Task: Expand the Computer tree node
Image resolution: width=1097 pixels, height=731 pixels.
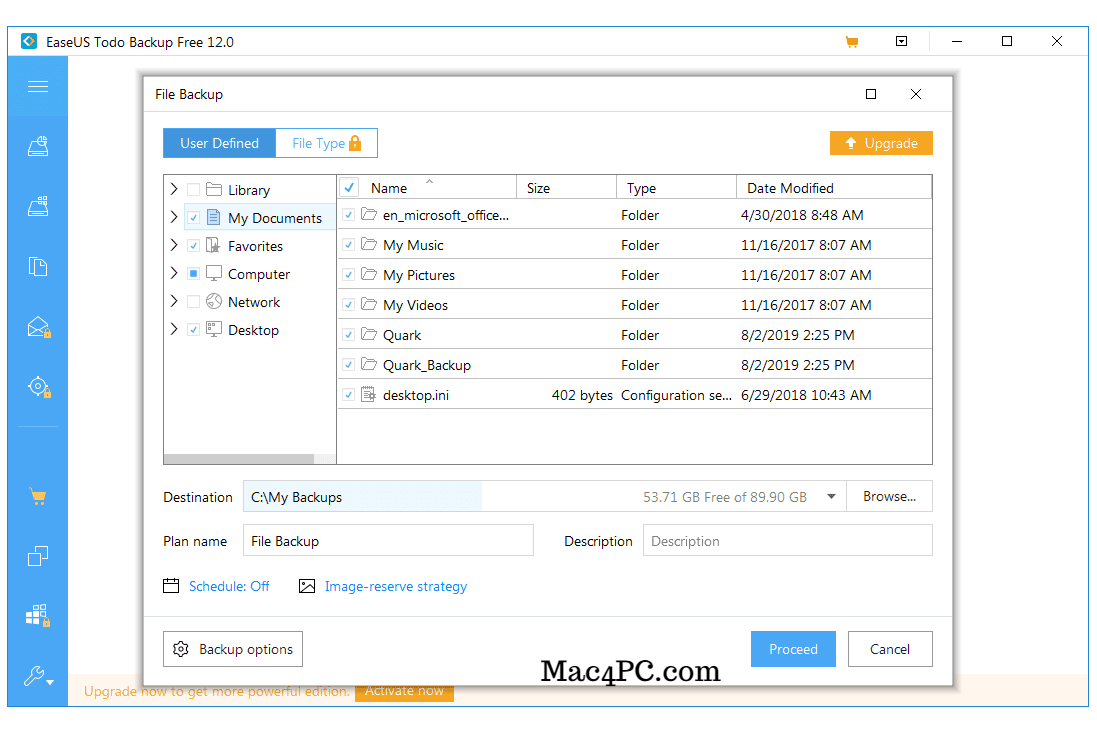Action: click(174, 273)
